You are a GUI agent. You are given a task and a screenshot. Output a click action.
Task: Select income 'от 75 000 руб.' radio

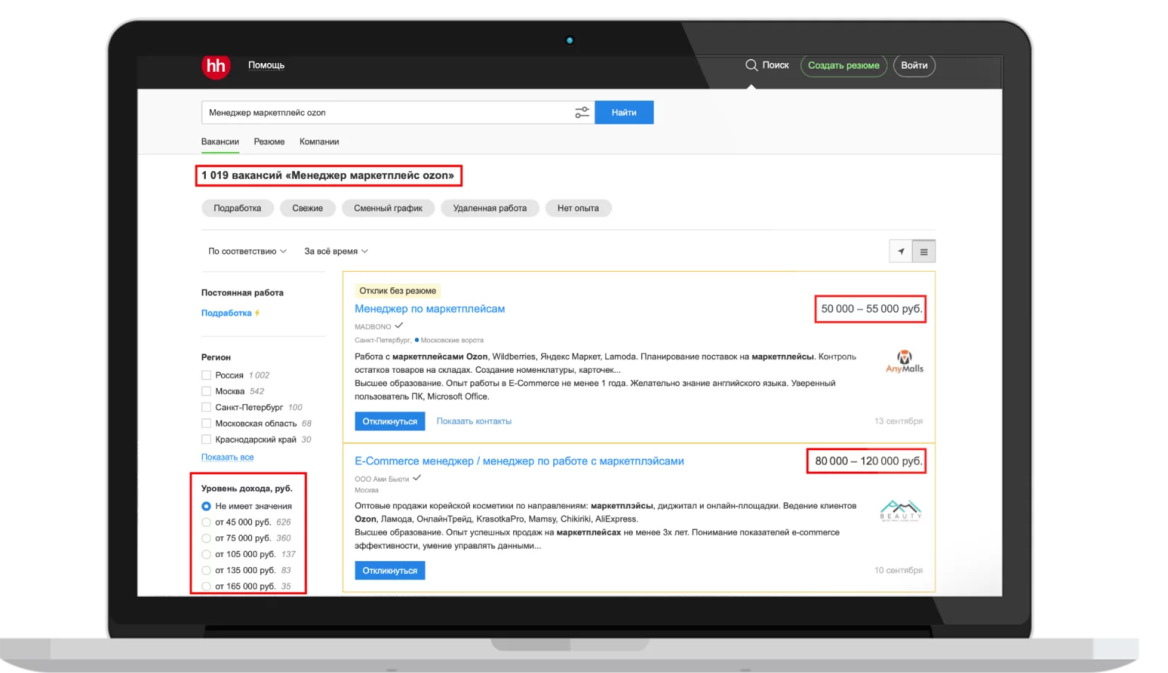pos(206,538)
